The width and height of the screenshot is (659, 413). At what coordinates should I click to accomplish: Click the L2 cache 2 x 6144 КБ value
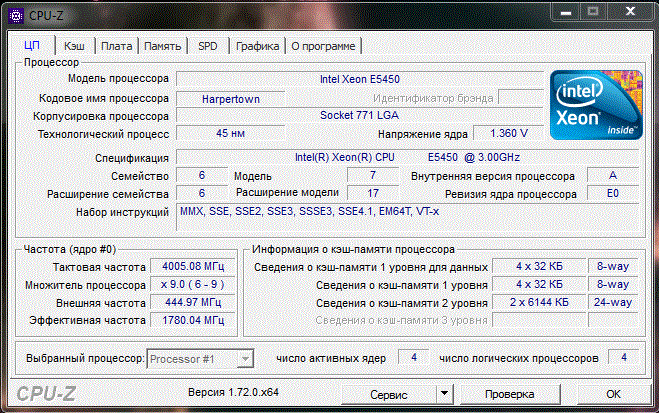coord(539,302)
